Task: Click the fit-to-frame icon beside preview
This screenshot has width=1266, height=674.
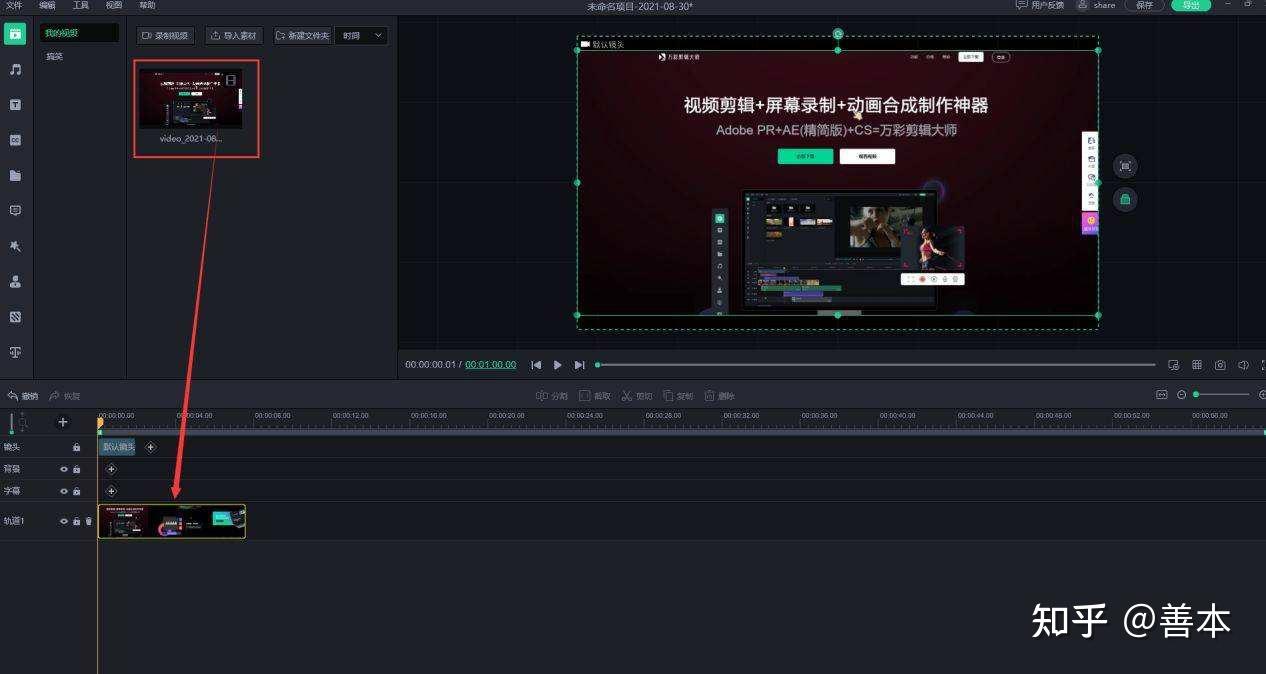Action: coord(1125,166)
